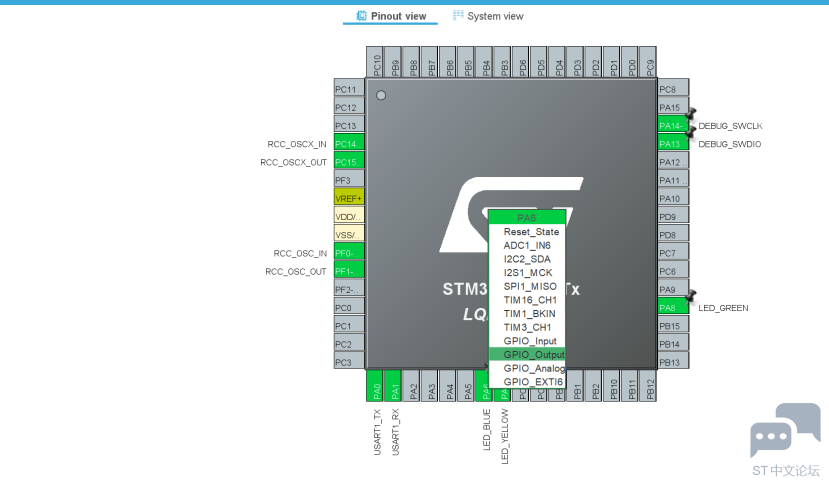Set PA6 to GPIO_EXTI6

527,382
